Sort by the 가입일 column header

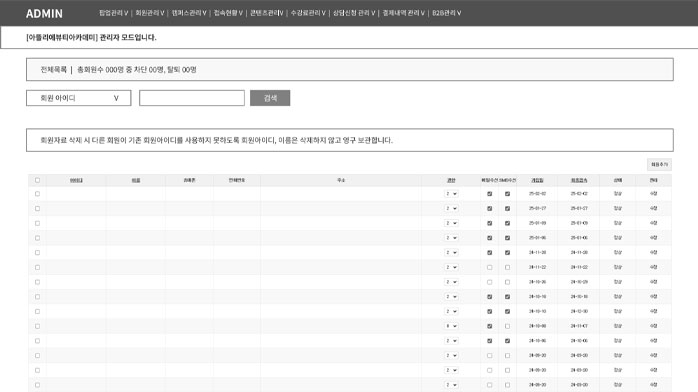(537, 180)
